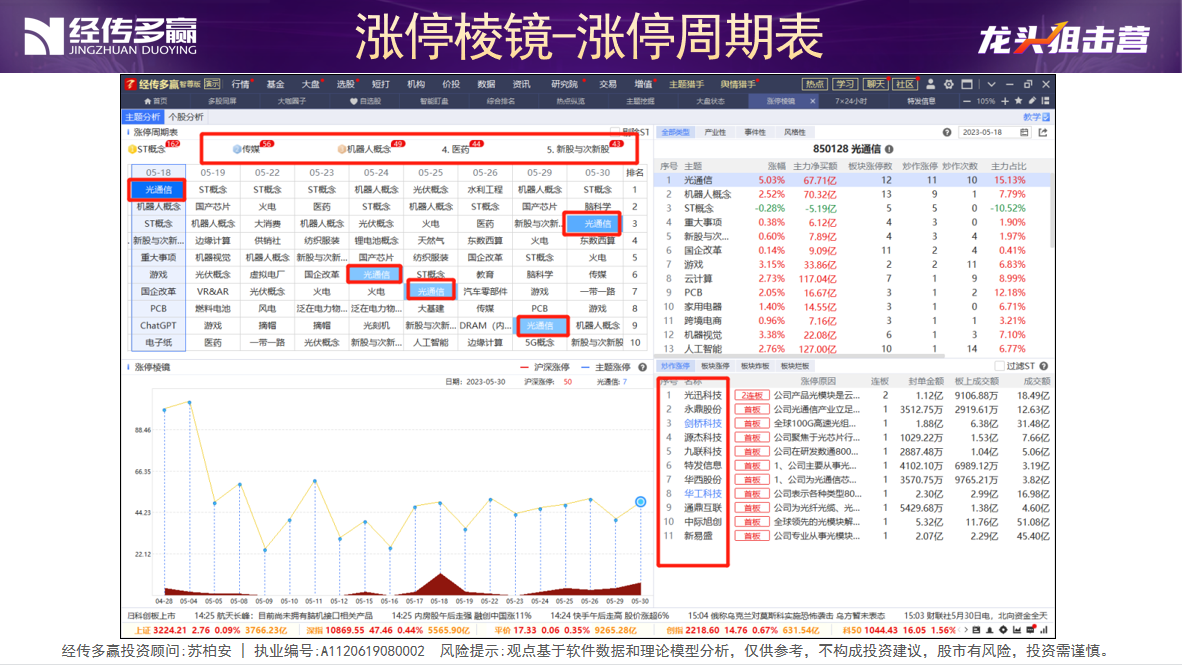The height and width of the screenshot is (665, 1182).
Task: Switch to the 板块炸板 tab
Action: [755, 366]
